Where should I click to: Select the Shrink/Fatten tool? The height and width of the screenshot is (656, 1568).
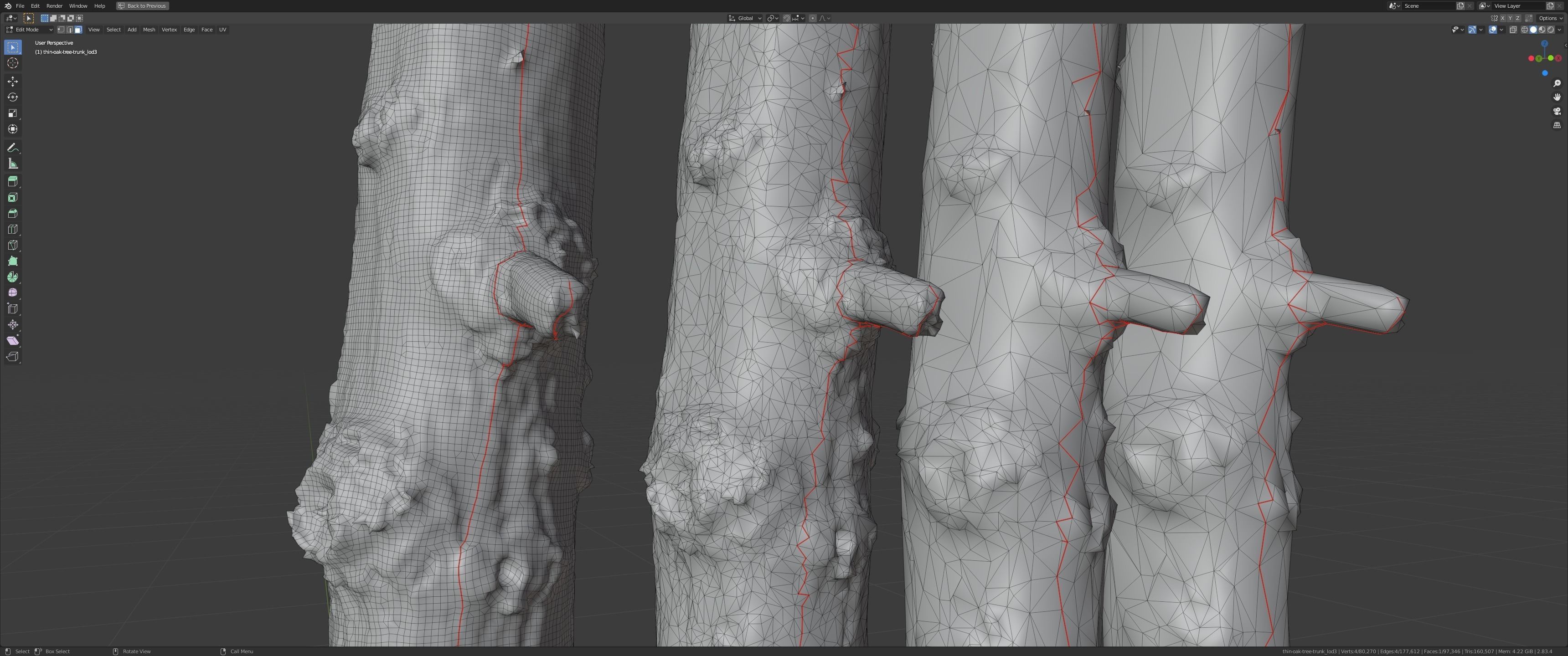tap(13, 325)
